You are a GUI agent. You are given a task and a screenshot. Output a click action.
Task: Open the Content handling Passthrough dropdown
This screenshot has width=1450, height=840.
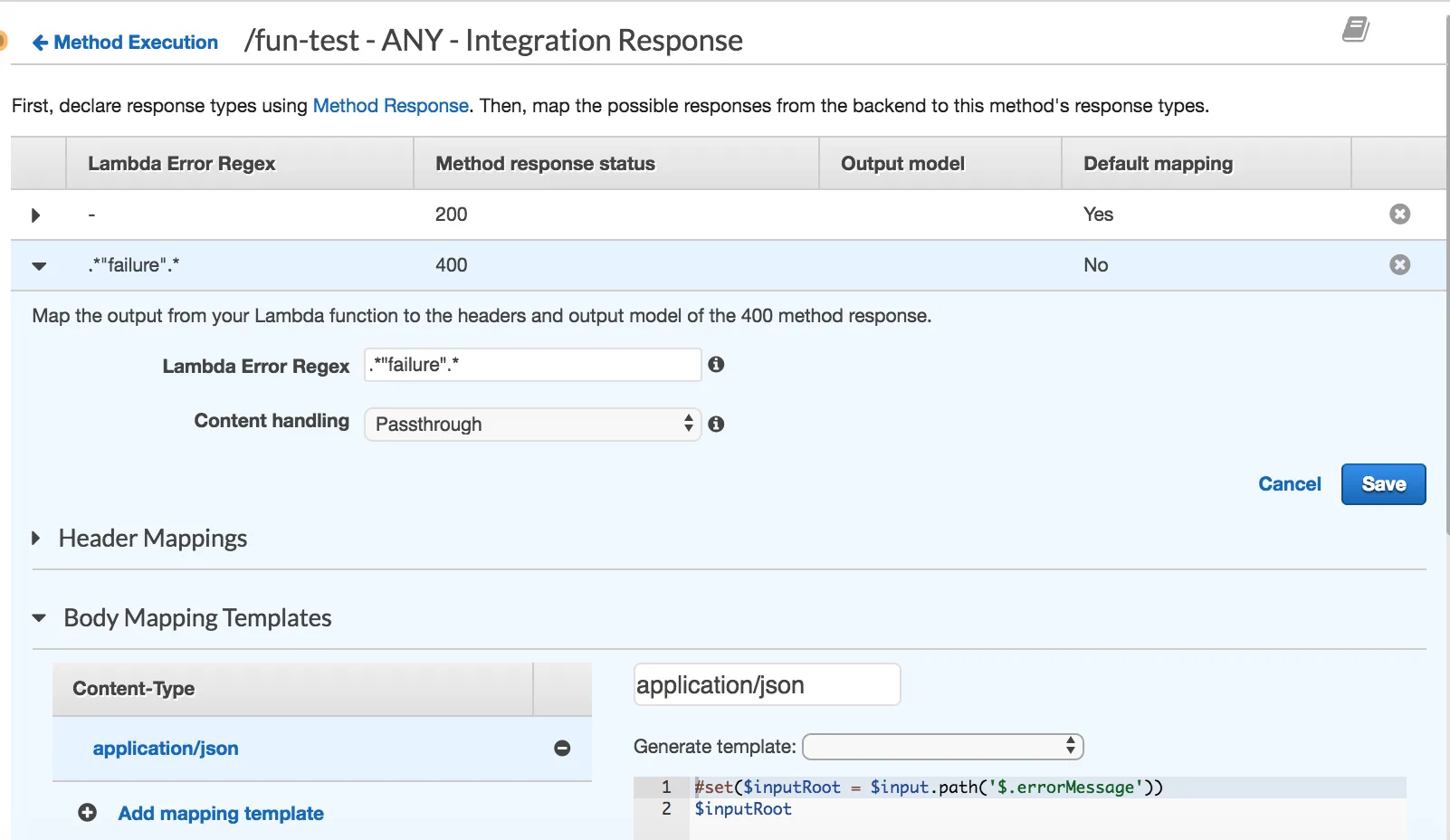click(x=532, y=425)
